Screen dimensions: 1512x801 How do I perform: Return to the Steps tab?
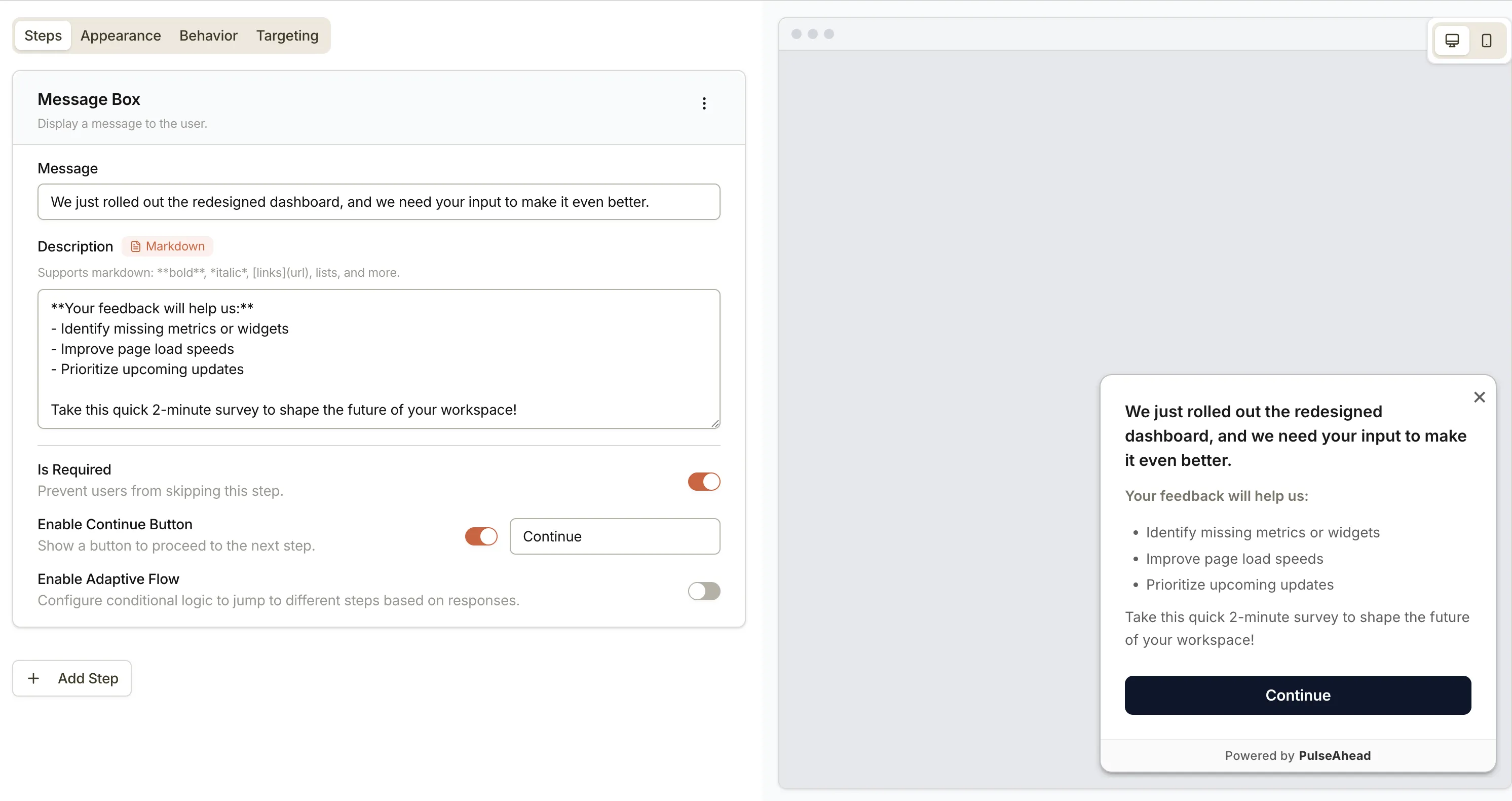pos(42,35)
